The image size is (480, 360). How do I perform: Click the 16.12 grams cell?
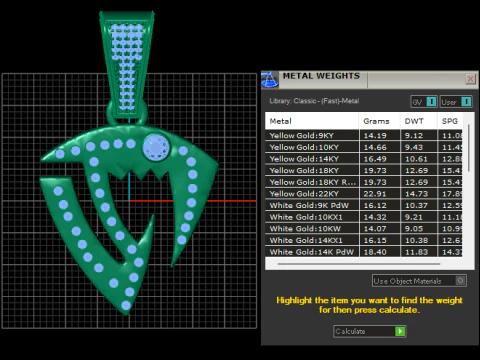[x=380, y=205]
